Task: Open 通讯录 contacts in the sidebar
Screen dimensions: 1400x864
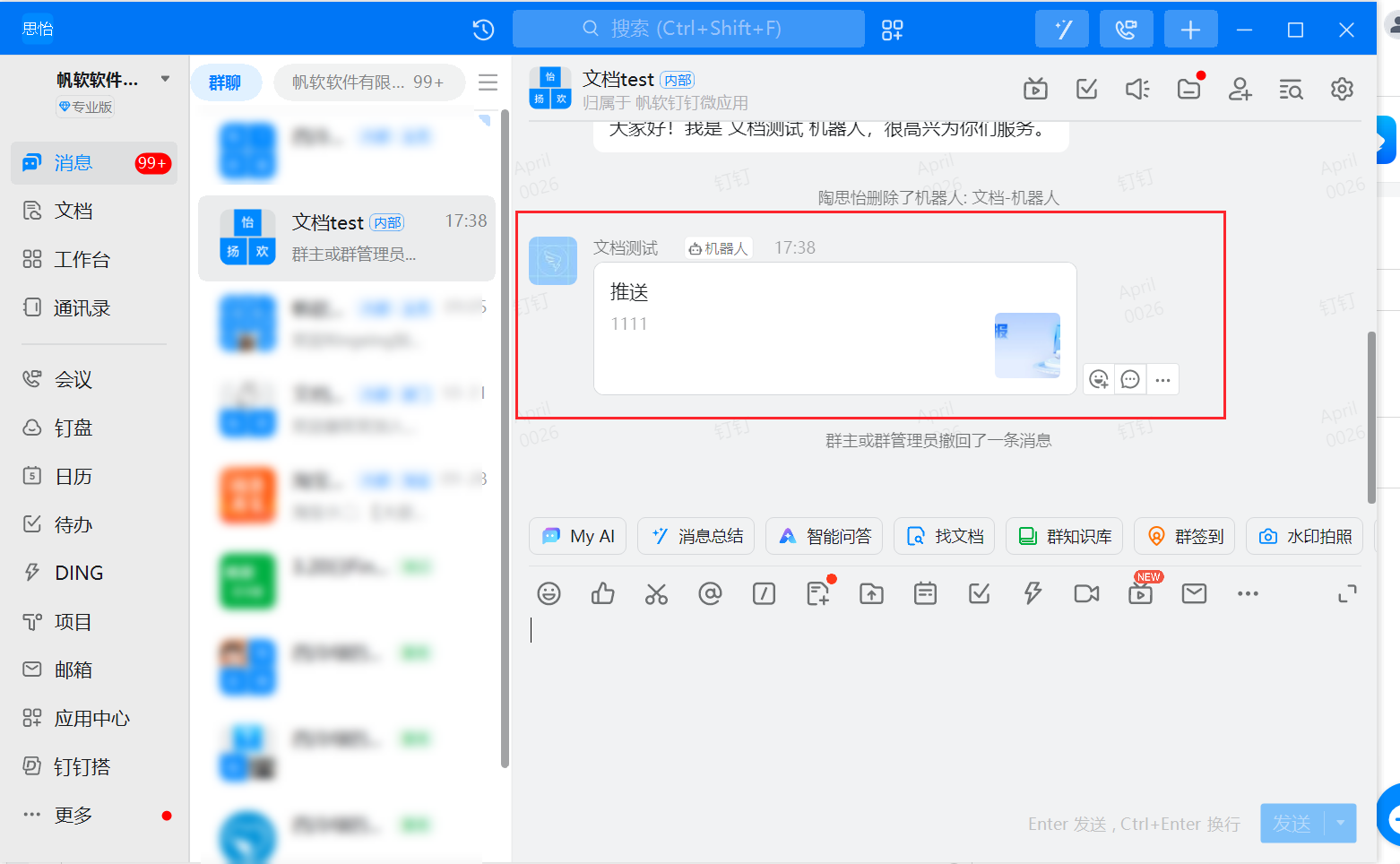Action: pyautogui.click(x=94, y=308)
